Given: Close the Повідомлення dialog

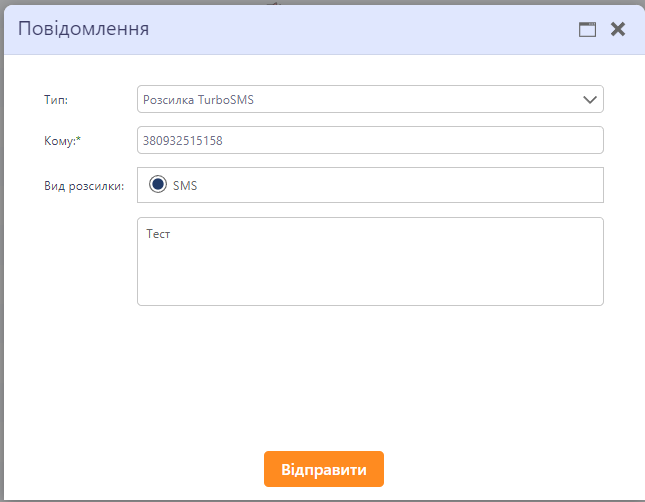Looking at the screenshot, I should (x=618, y=29).
